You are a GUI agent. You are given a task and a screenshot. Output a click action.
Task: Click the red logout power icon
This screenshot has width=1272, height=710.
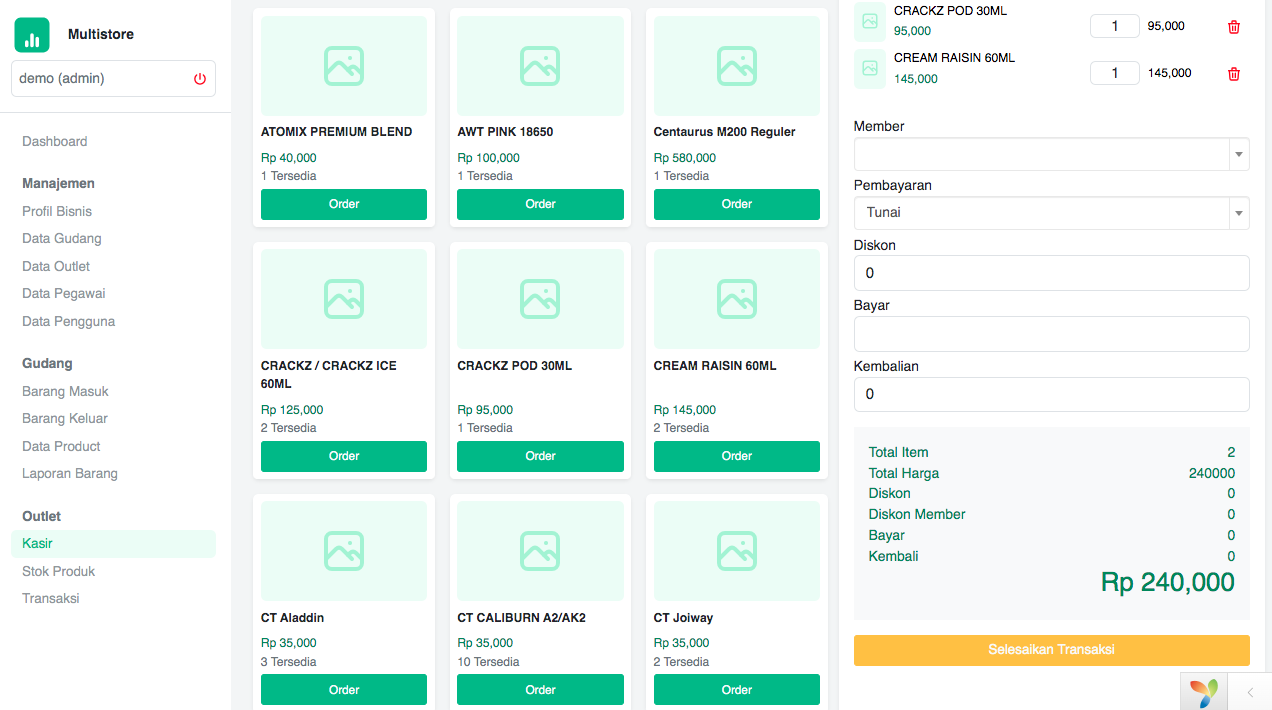tap(200, 79)
